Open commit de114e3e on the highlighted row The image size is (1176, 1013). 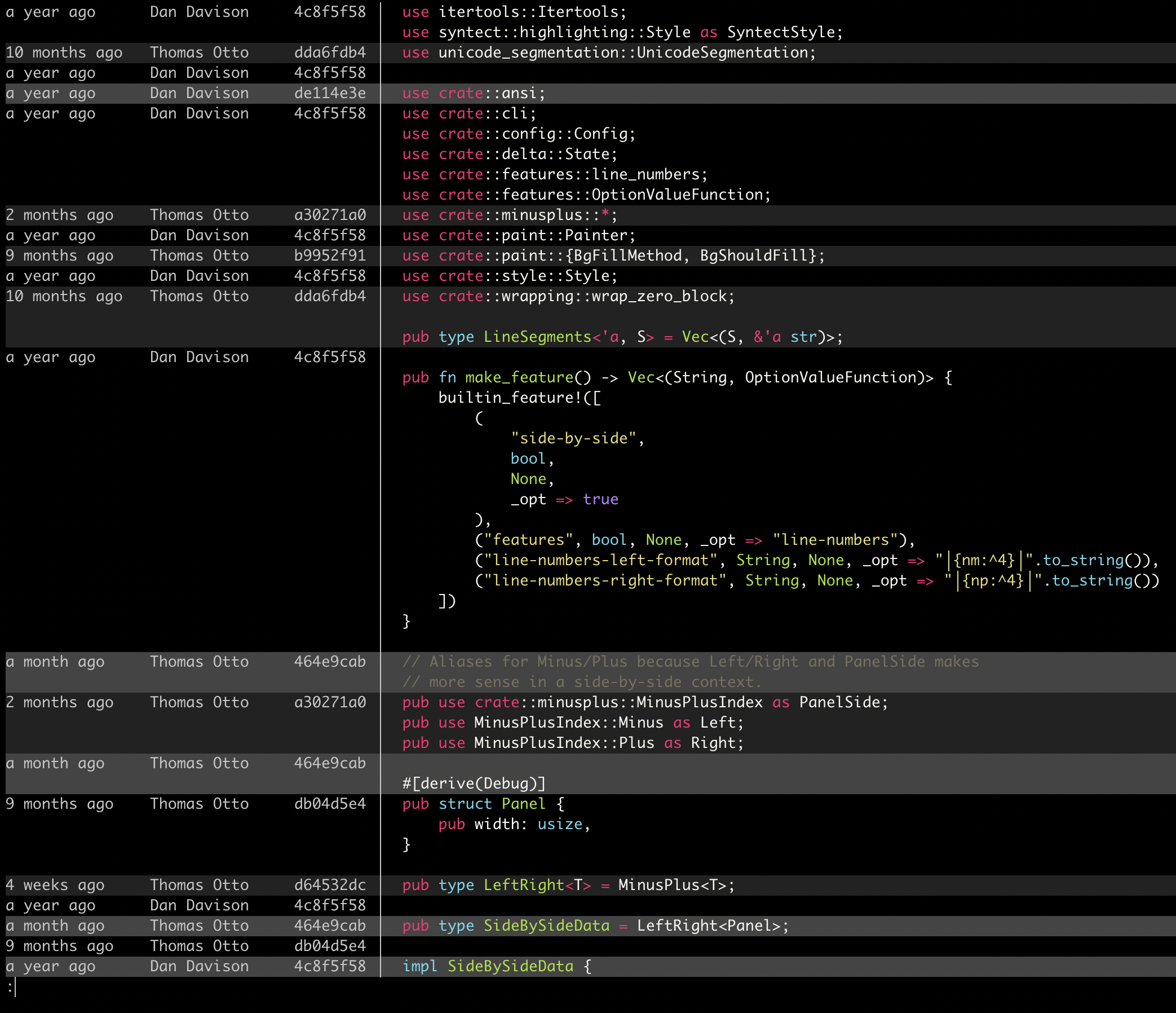[329, 93]
